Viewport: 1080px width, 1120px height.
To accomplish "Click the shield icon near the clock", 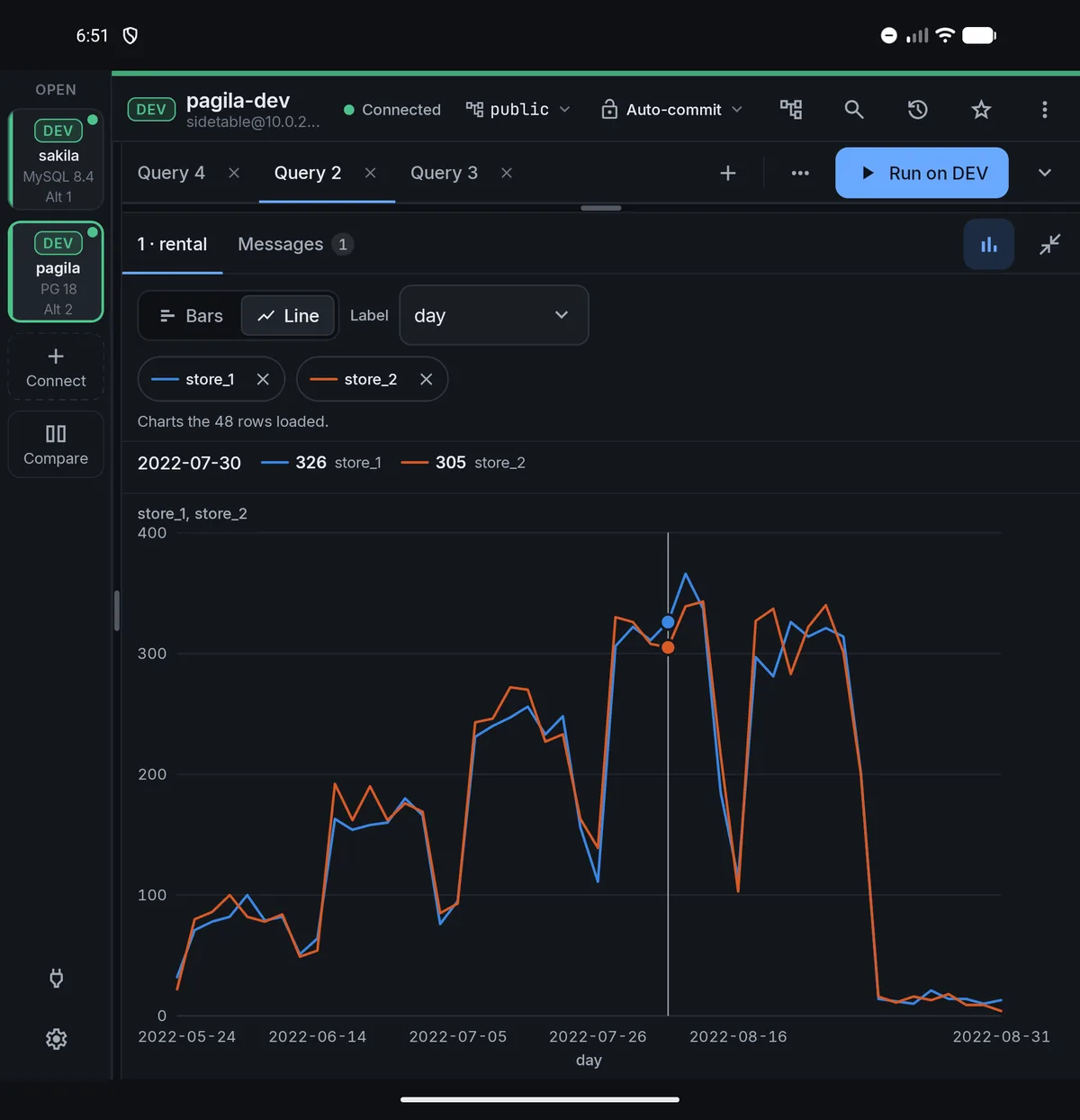I will pos(130,35).
